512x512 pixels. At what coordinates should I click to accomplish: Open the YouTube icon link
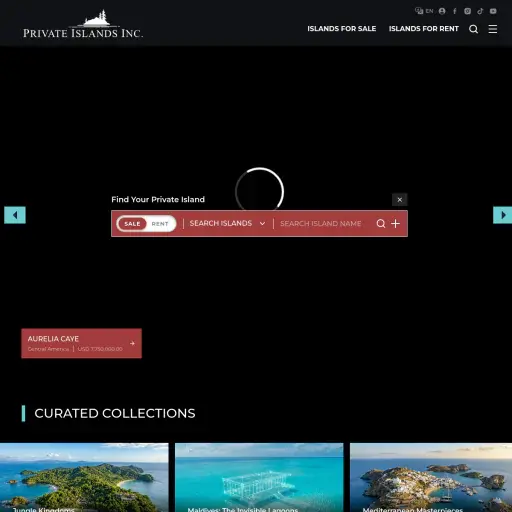[x=493, y=11]
